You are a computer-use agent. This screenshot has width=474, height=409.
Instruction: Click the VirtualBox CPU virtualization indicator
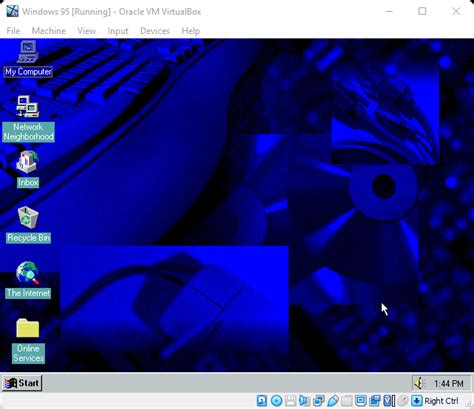tap(389, 400)
